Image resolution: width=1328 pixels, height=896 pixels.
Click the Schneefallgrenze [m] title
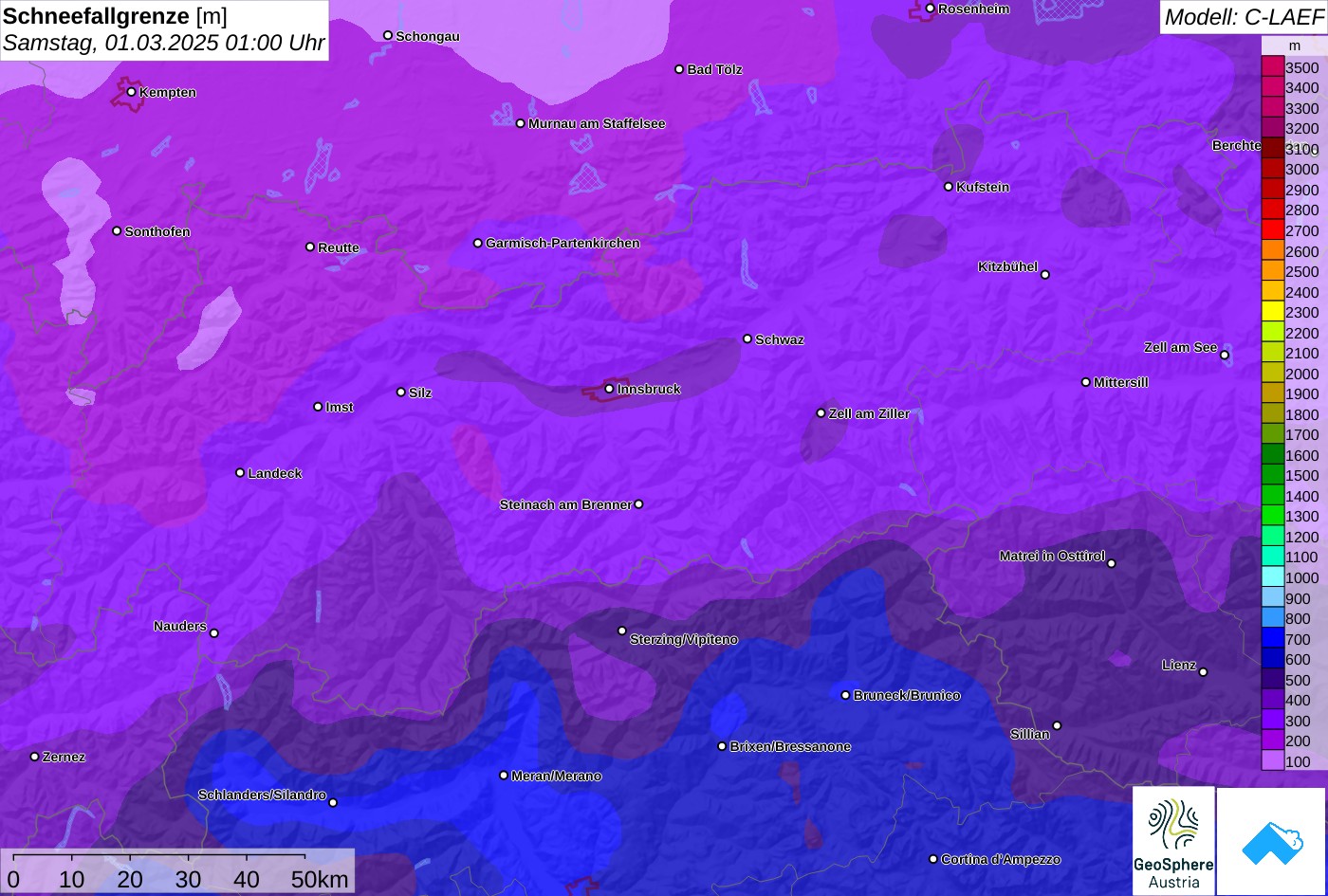pyautogui.click(x=116, y=15)
